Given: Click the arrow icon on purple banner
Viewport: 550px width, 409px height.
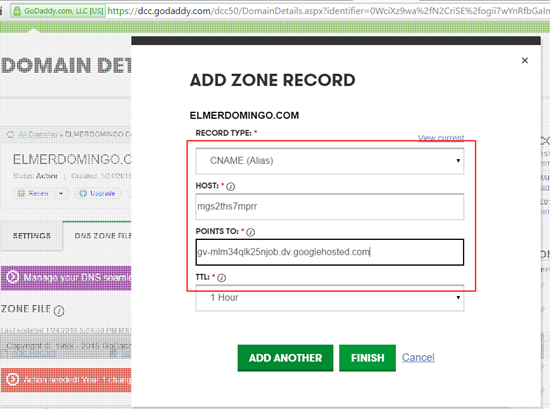Looking at the screenshot, I should [13, 277].
